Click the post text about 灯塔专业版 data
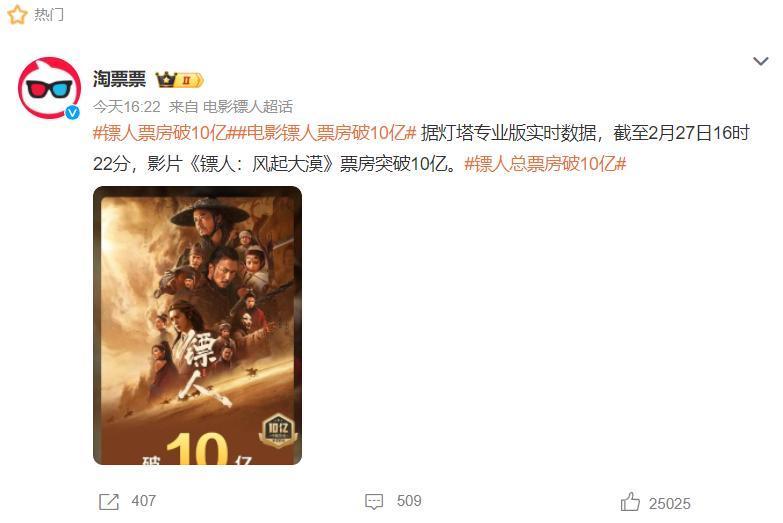Image resolution: width=783 pixels, height=523 pixels. [421, 149]
